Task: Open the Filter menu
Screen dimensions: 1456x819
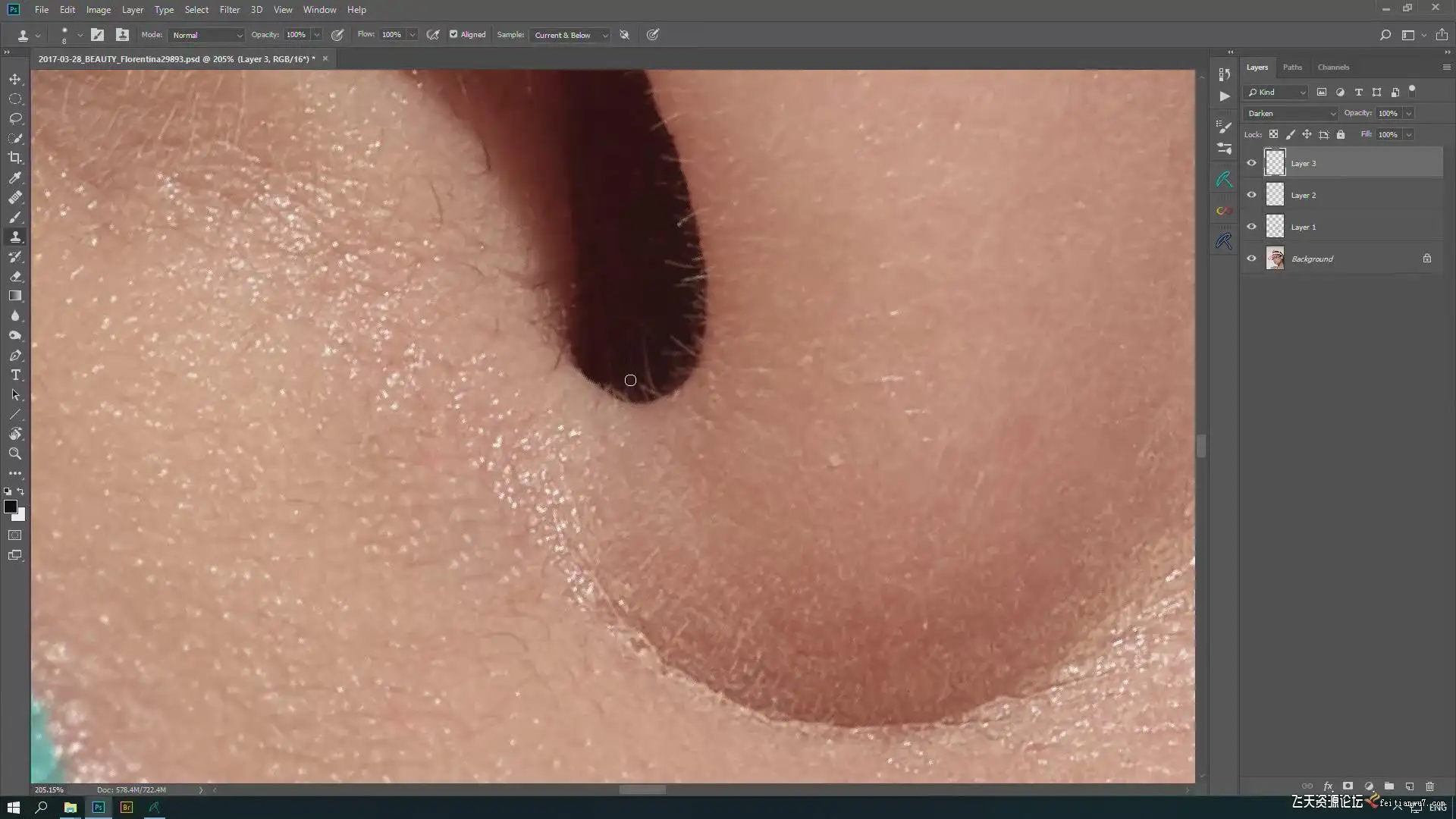Action: (229, 10)
